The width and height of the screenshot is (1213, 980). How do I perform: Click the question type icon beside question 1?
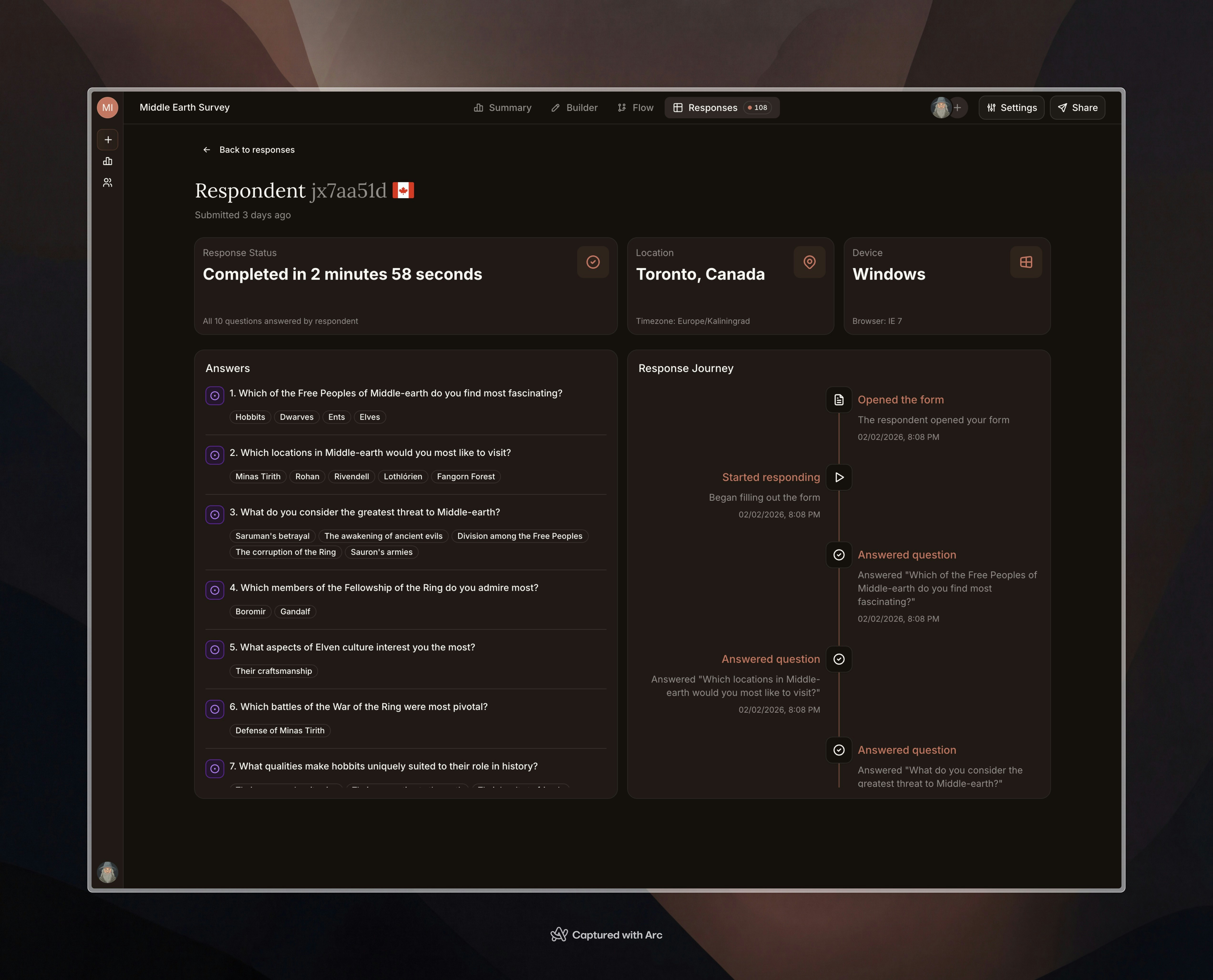point(215,396)
